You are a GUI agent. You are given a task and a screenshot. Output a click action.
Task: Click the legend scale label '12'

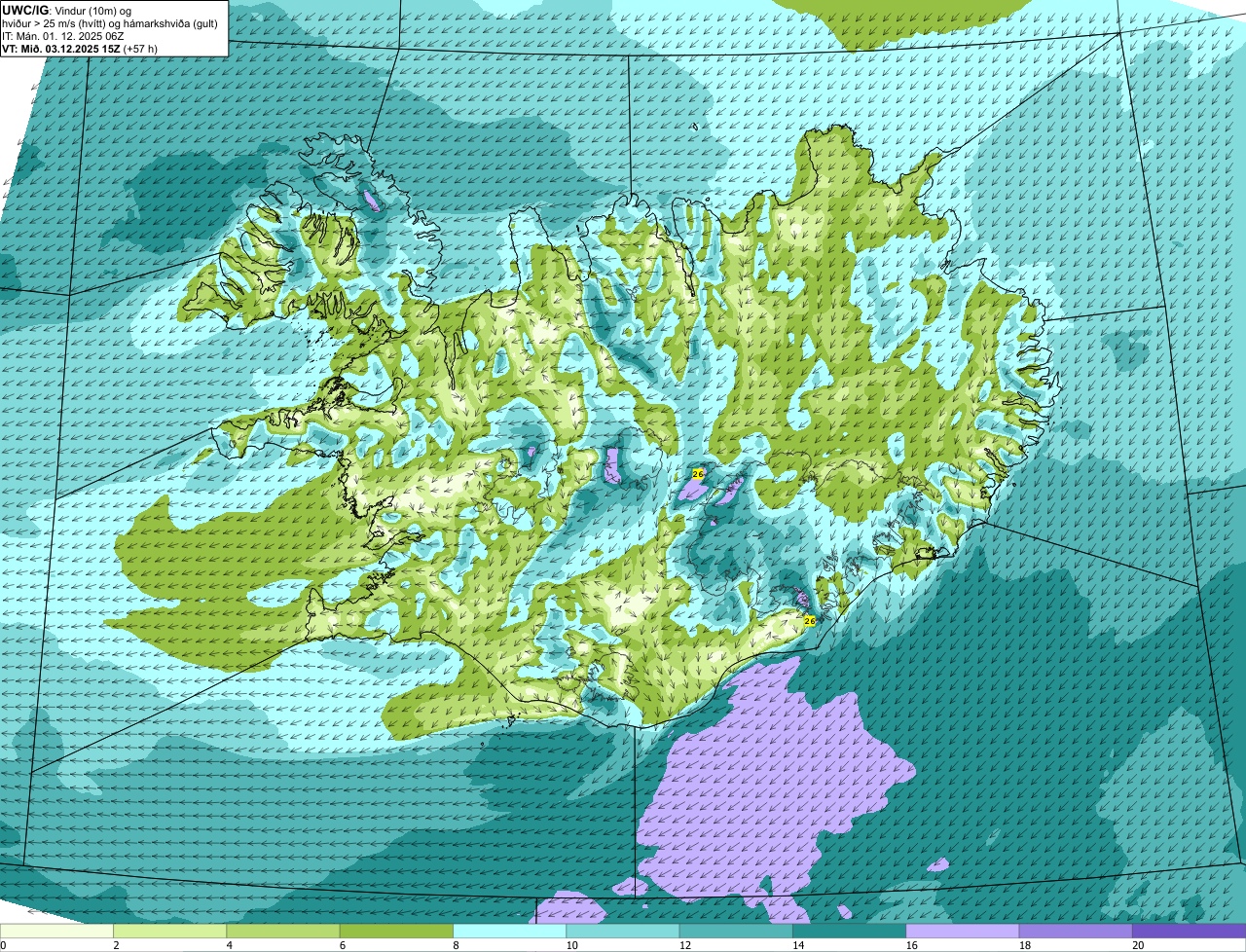pos(684,945)
